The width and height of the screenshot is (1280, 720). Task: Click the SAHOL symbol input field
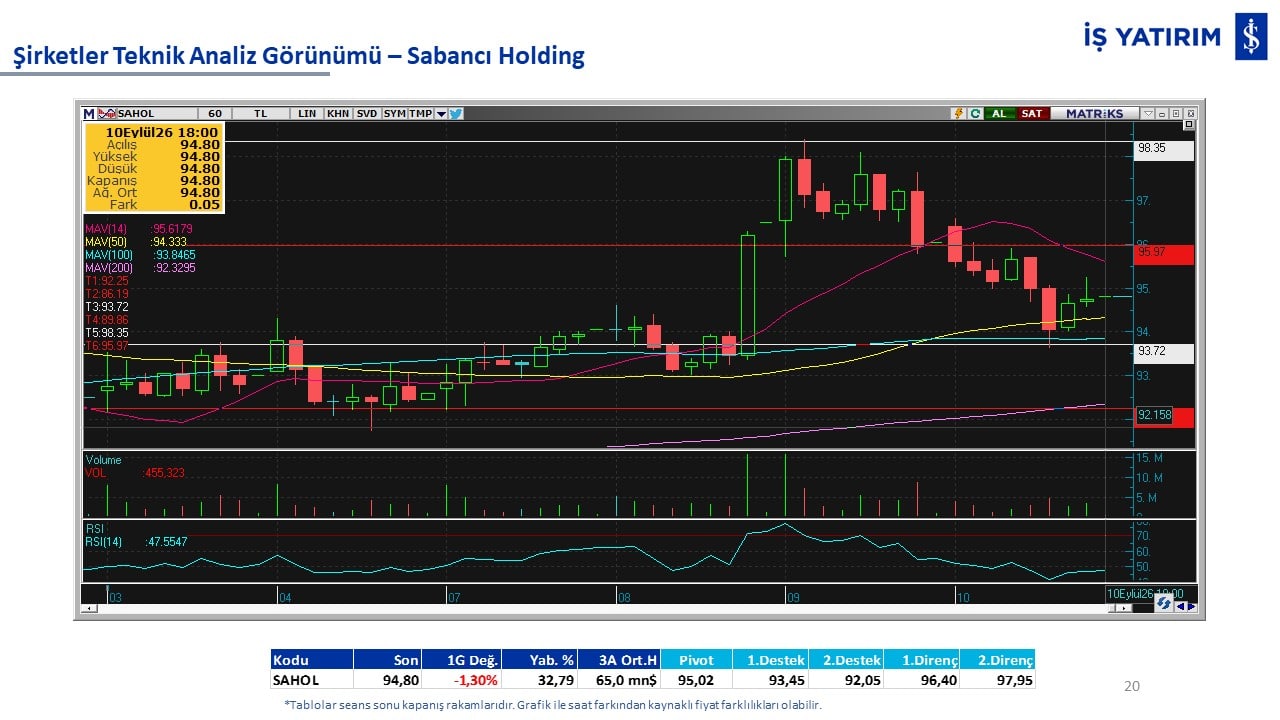[157, 114]
